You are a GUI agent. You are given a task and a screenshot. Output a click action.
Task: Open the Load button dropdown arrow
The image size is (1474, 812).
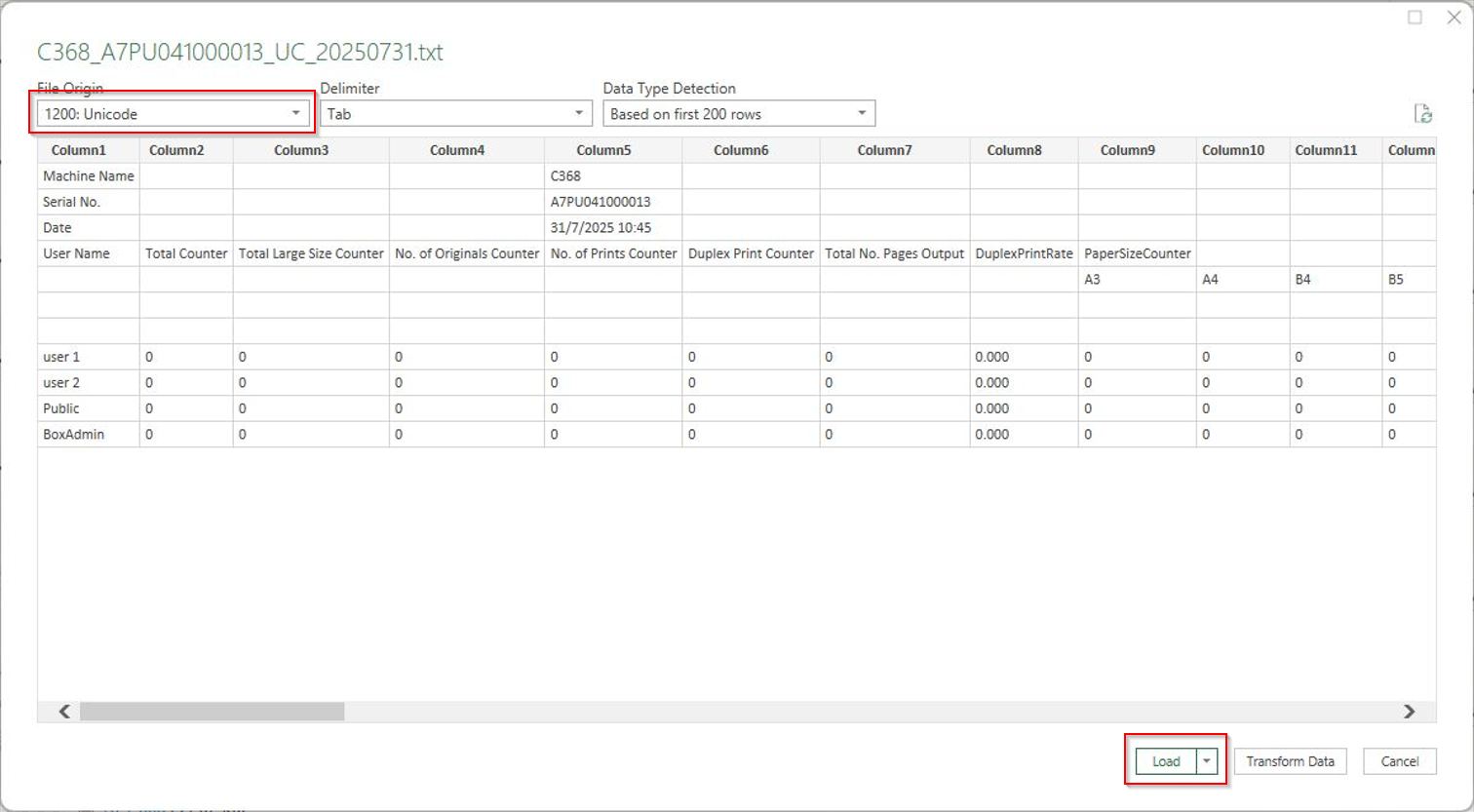[1208, 761]
